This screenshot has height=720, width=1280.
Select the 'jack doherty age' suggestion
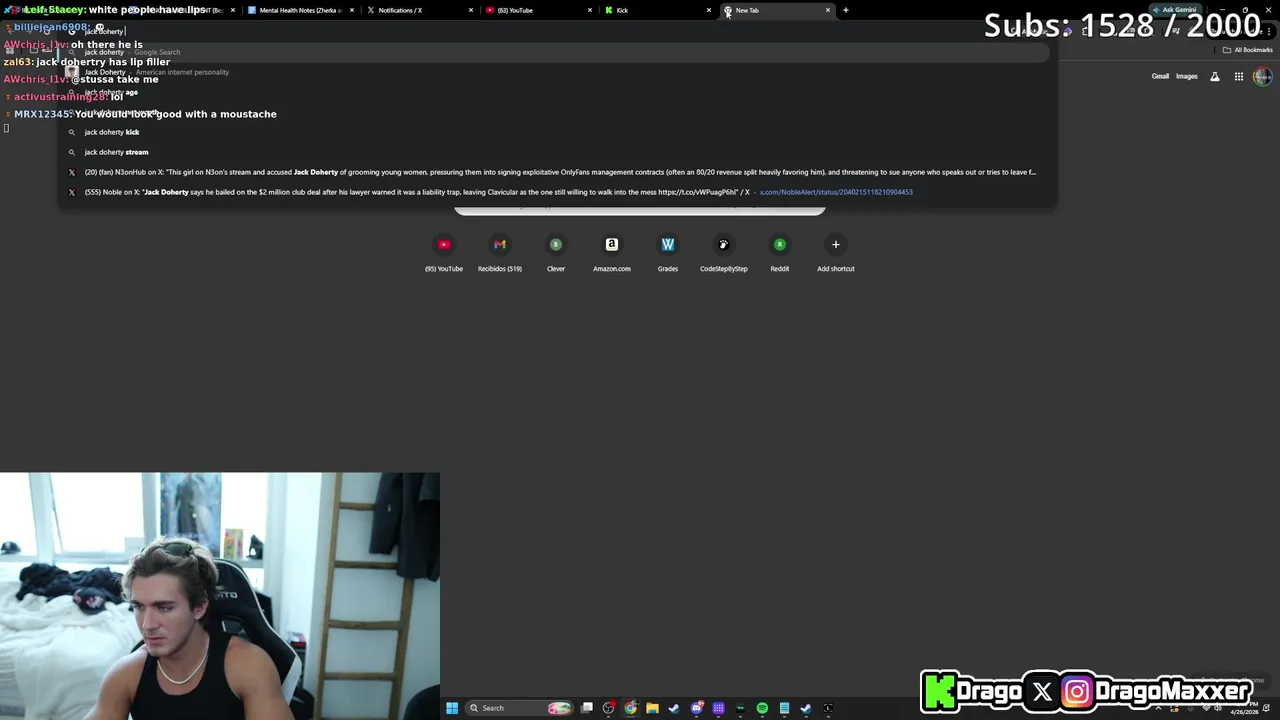(x=557, y=92)
